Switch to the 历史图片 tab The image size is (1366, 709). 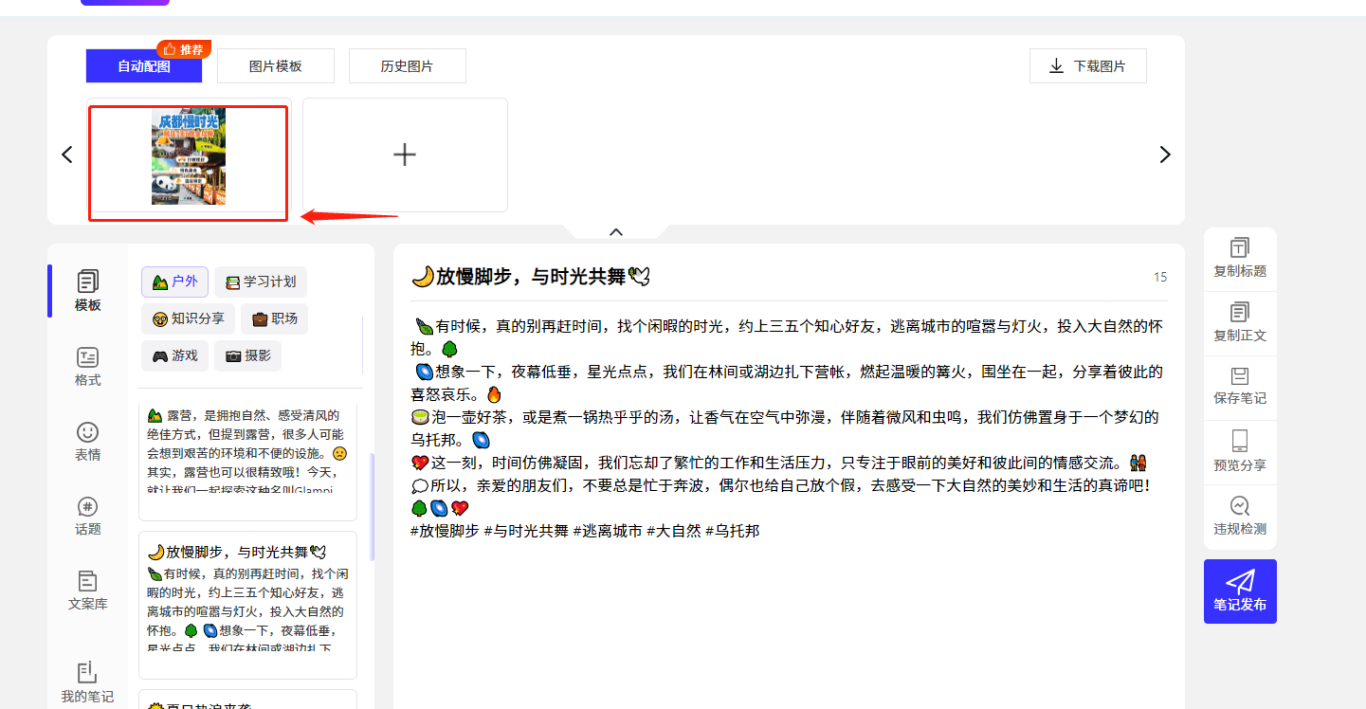[x=407, y=66]
